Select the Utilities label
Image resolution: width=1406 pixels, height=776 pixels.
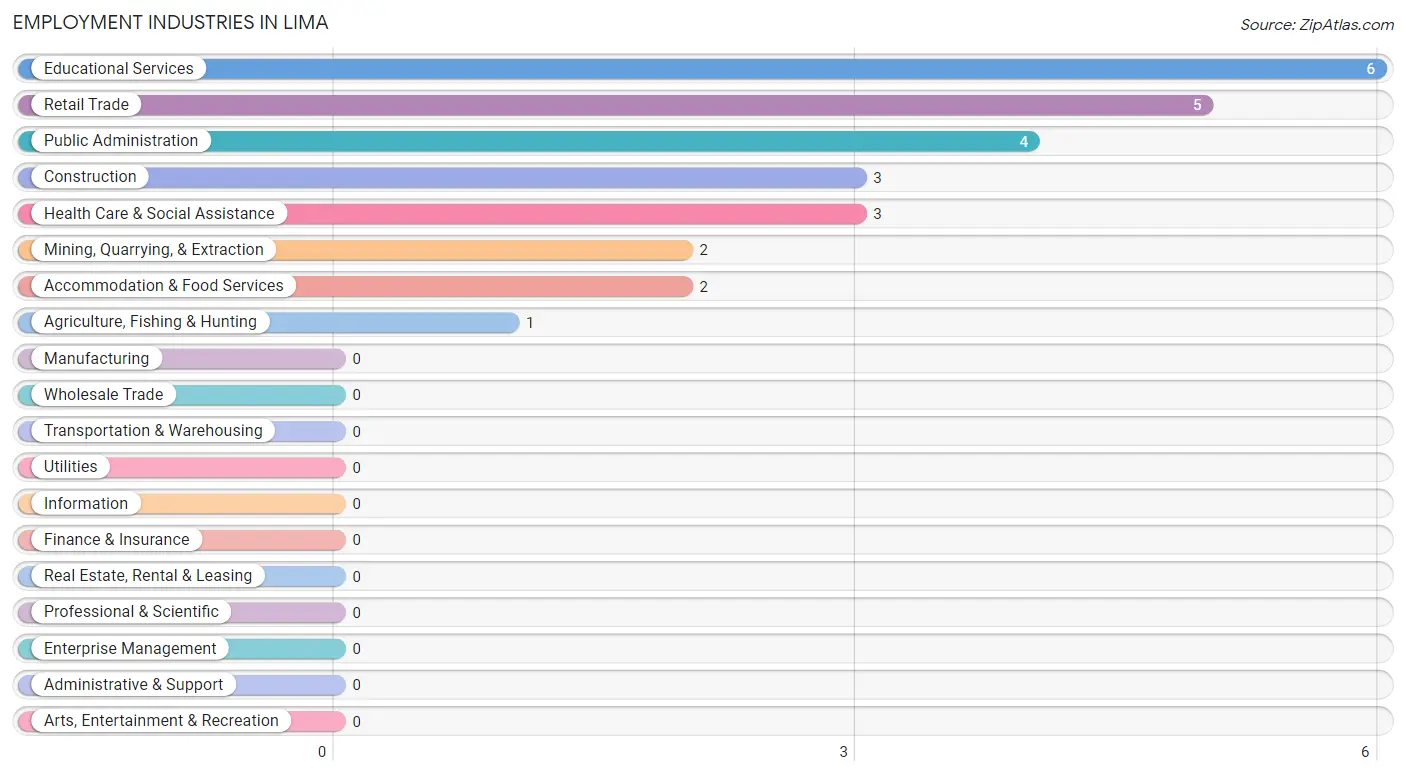click(x=70, y=466)
